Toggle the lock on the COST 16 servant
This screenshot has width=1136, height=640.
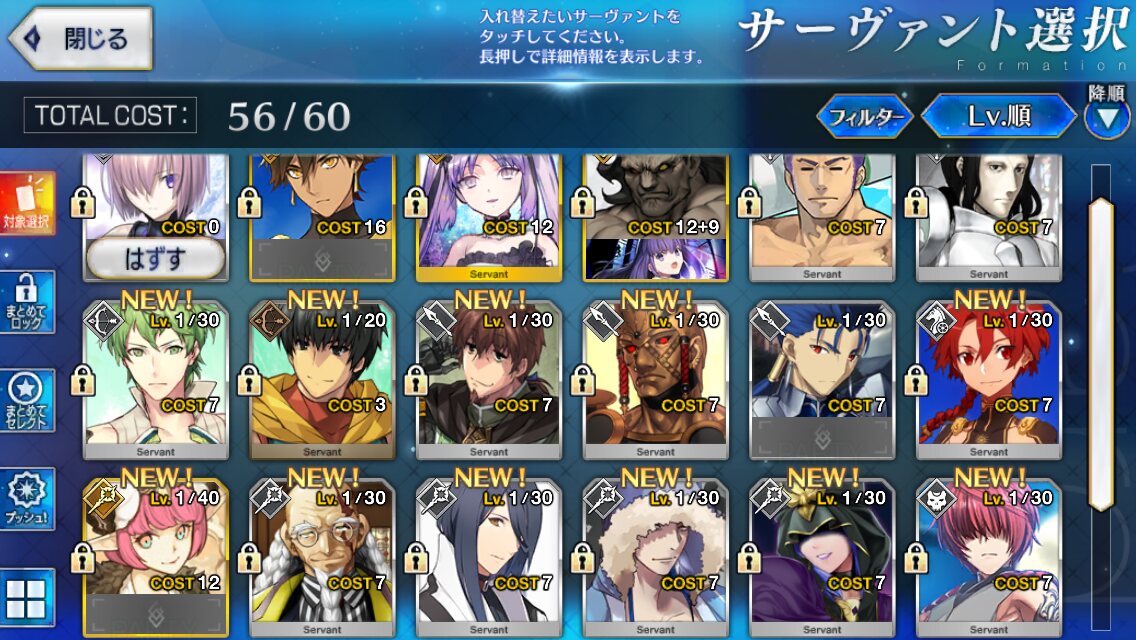tap(249, 202)
